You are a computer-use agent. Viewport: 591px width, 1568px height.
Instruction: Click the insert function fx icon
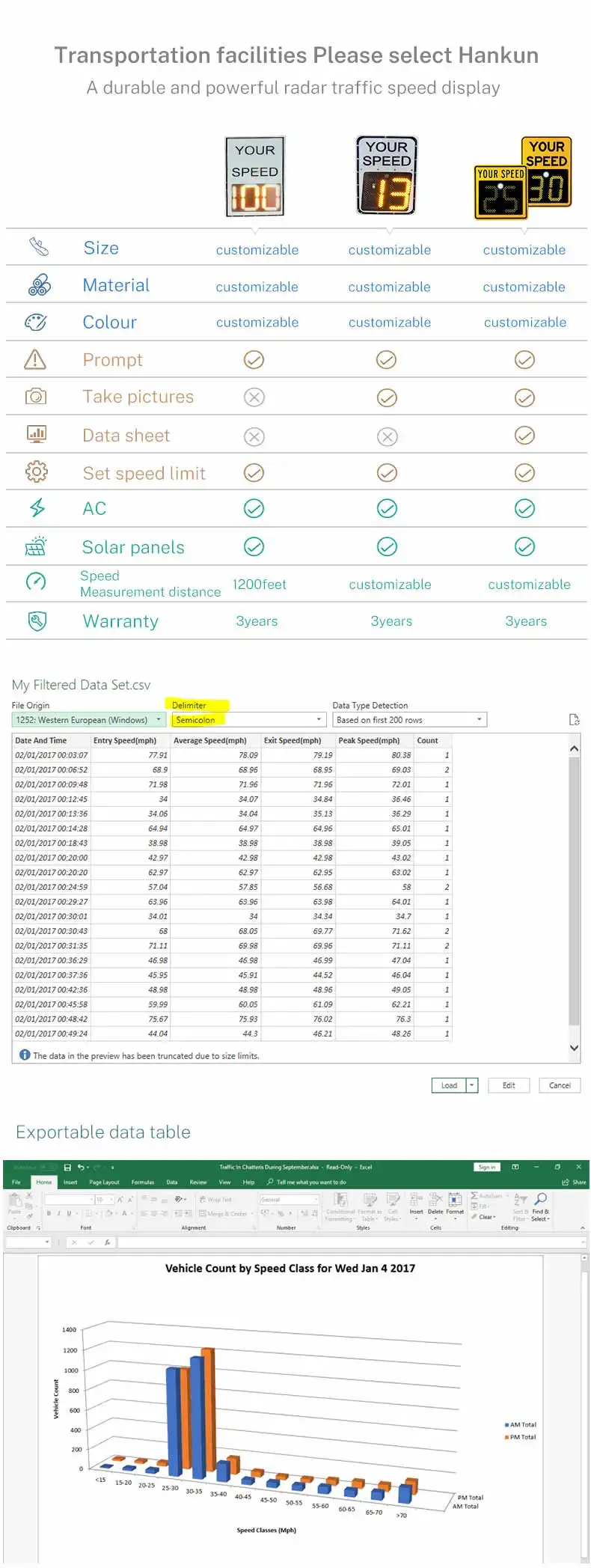click(108, 1242)
